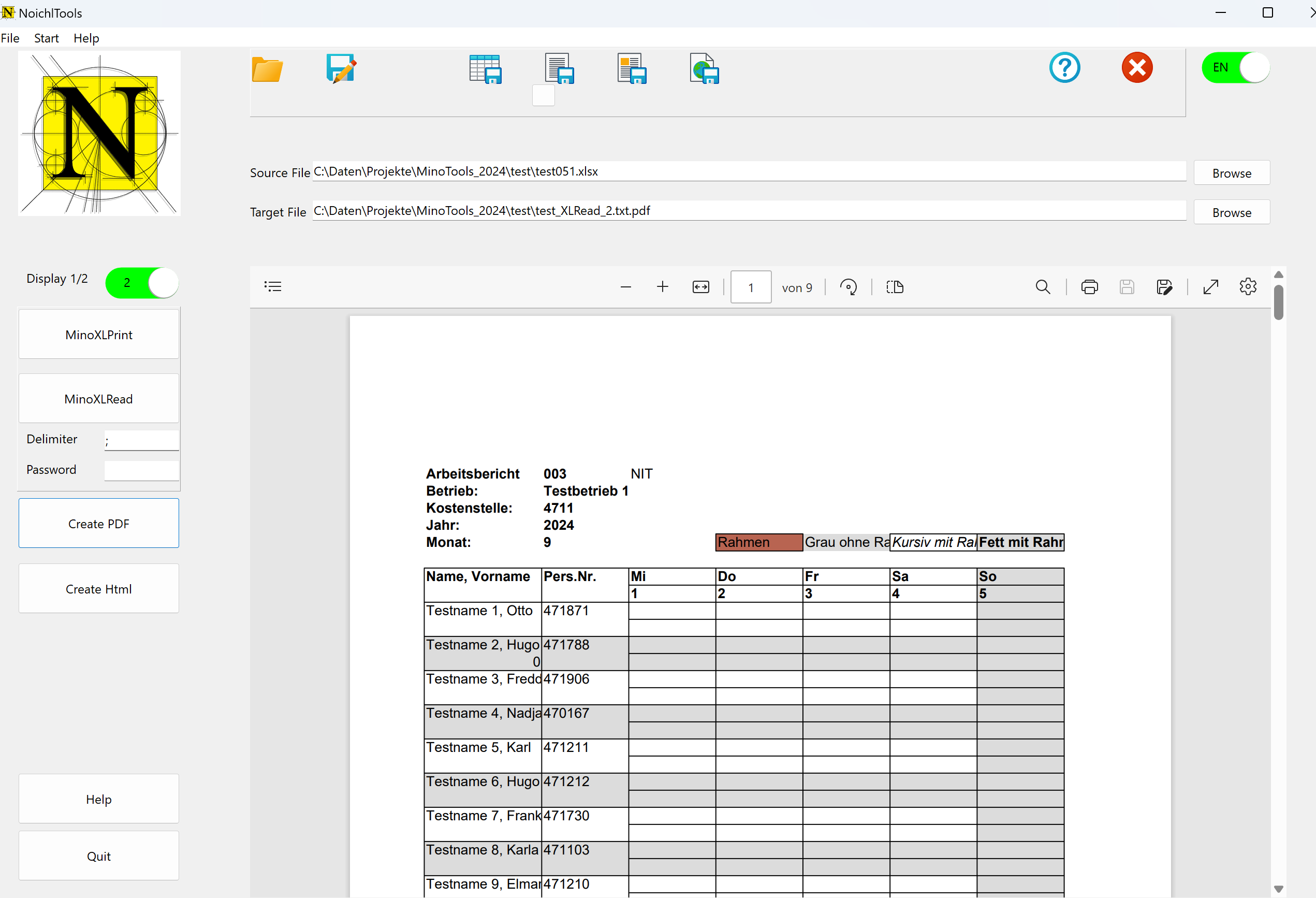Click the Source File path field
Viewport: 1316px width, 898px height.
click(749, 171)
